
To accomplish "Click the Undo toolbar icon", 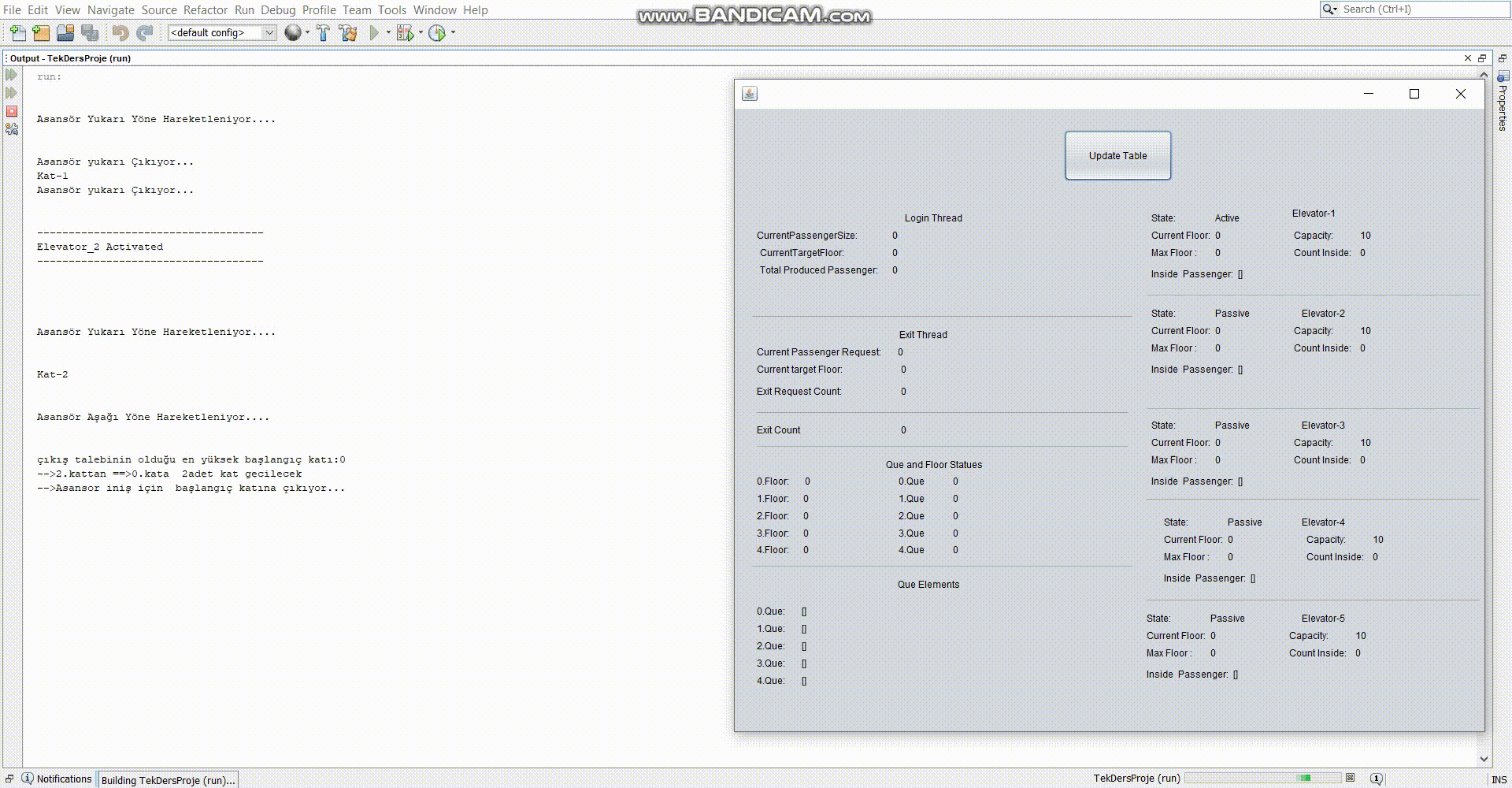I will coord(120,32).
